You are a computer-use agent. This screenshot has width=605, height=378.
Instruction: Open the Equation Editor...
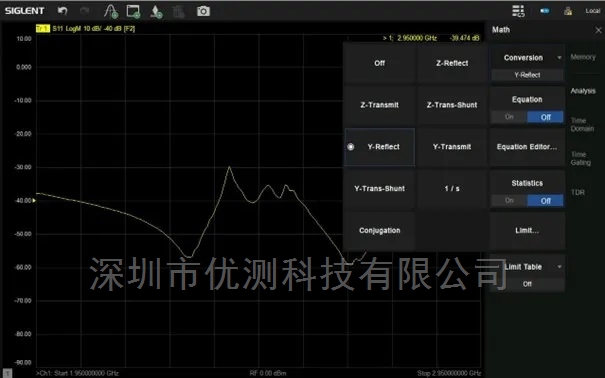coord(527,147)
